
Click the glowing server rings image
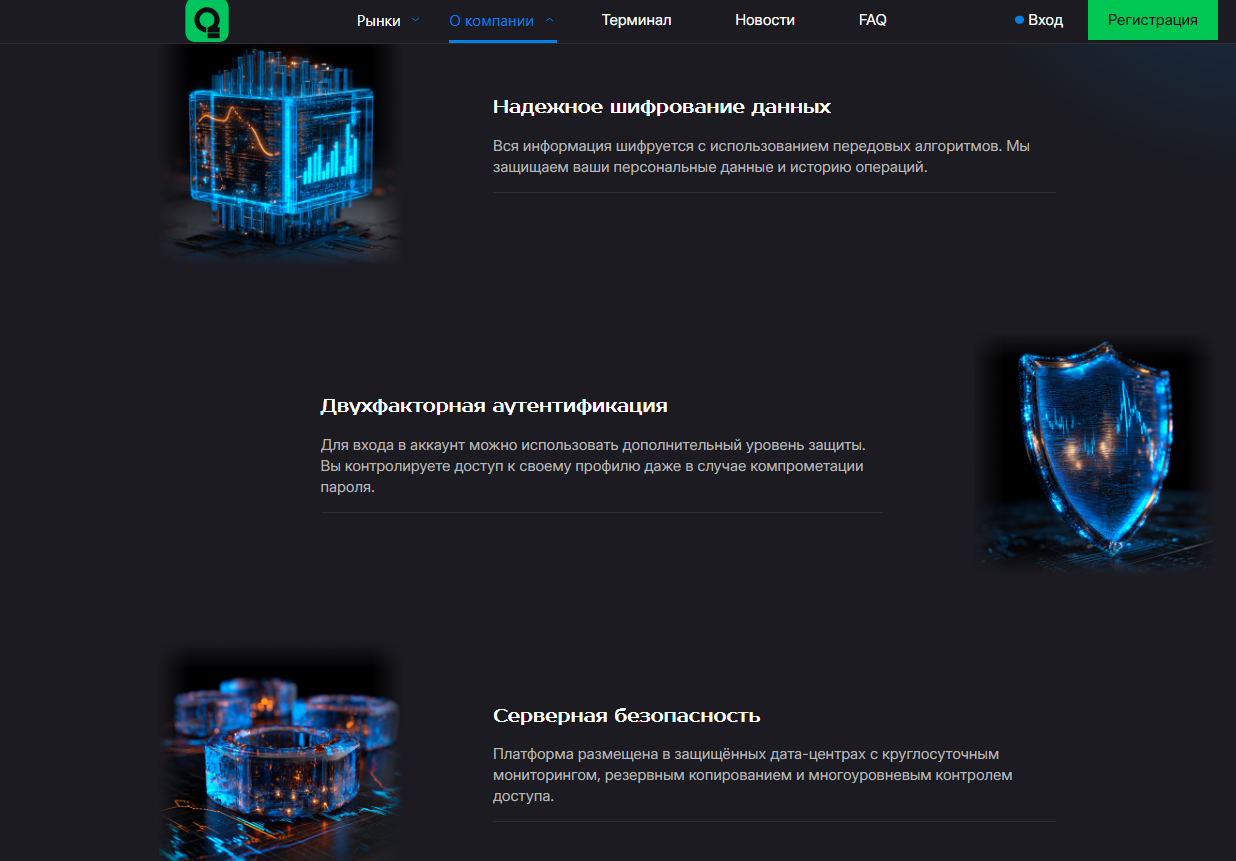280,755
